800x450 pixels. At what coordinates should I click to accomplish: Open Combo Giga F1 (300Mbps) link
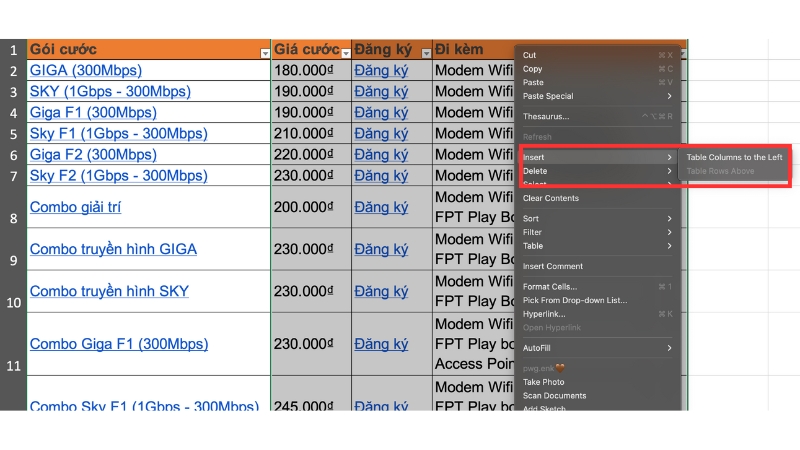tap(119, 344)
